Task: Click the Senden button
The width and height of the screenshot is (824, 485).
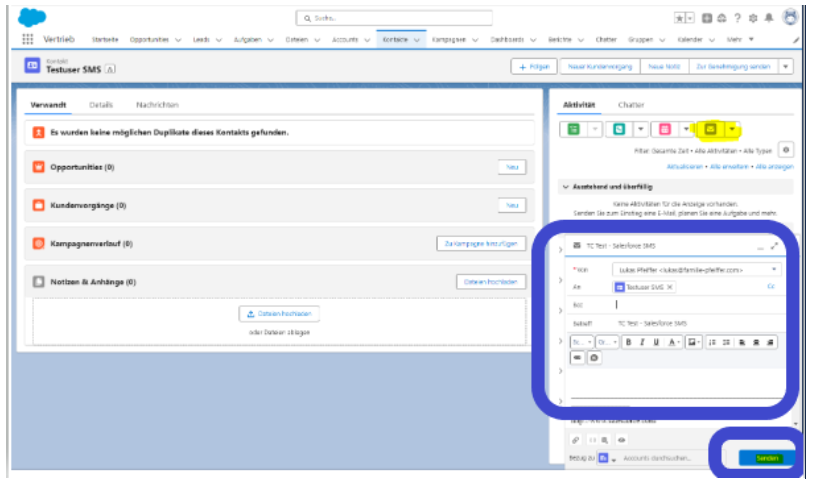Action: pos(767,458)
